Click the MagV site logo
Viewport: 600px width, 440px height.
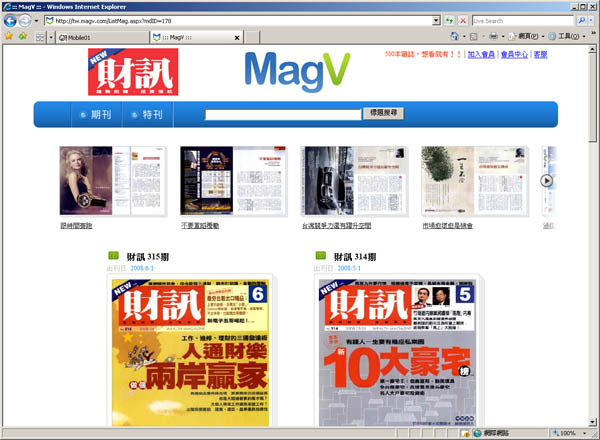coord(297,72)
